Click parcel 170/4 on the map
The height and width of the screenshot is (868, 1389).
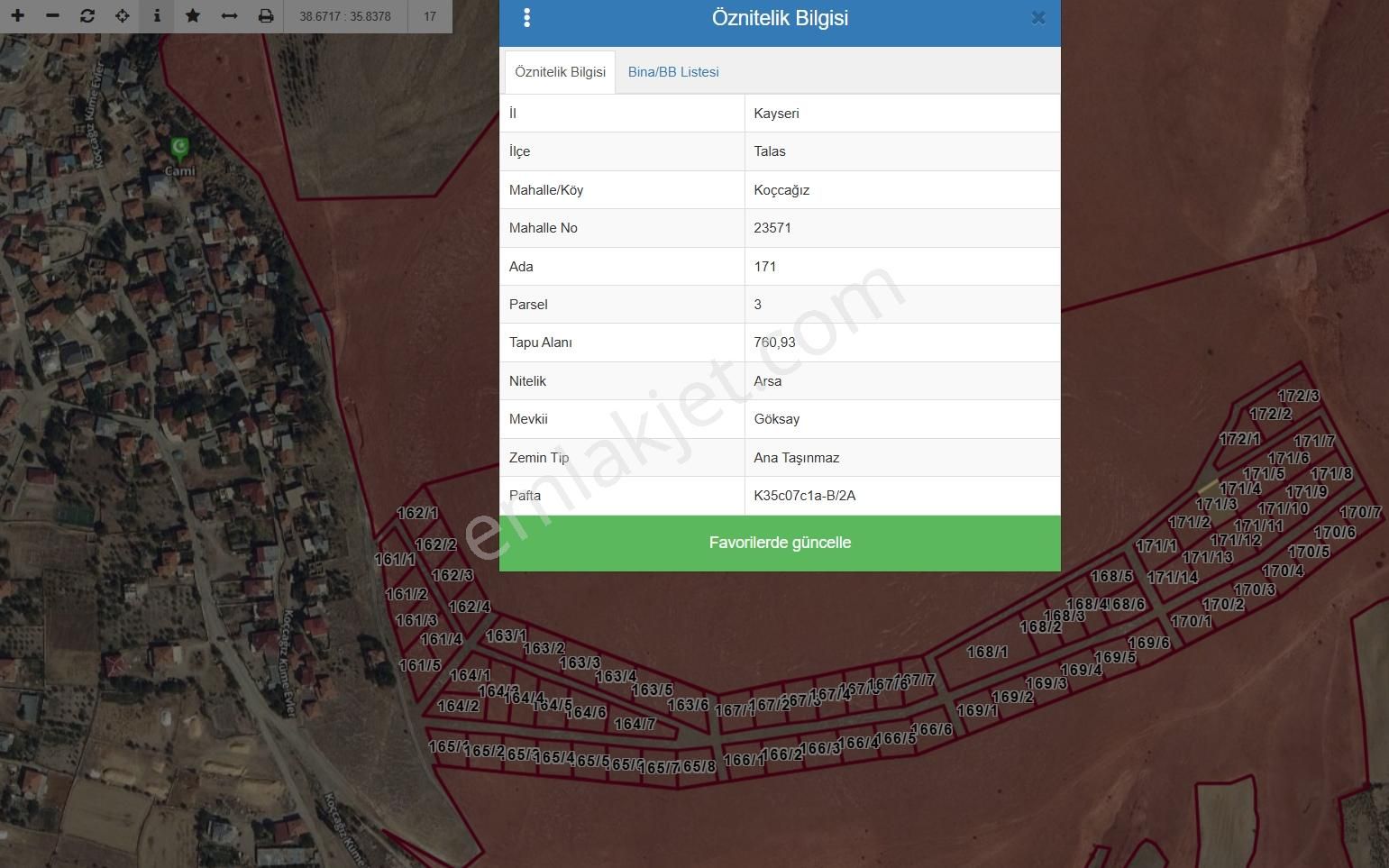click(1283, 571)
